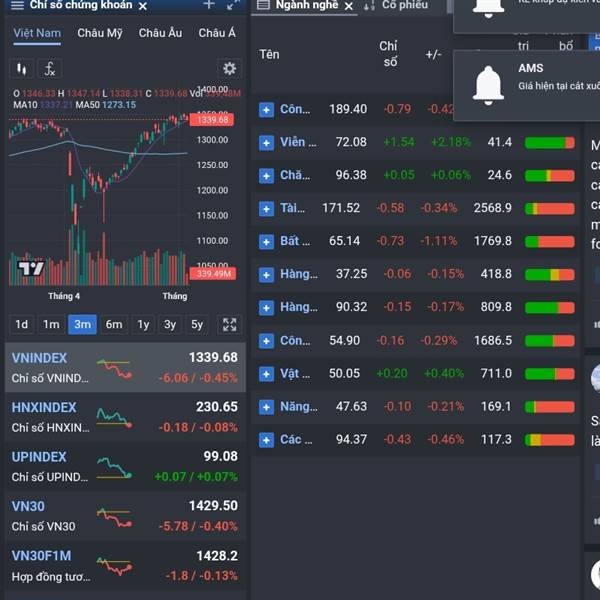Set chart range to 6m
This screenshot has width=600, height=600.
(114, 324)
